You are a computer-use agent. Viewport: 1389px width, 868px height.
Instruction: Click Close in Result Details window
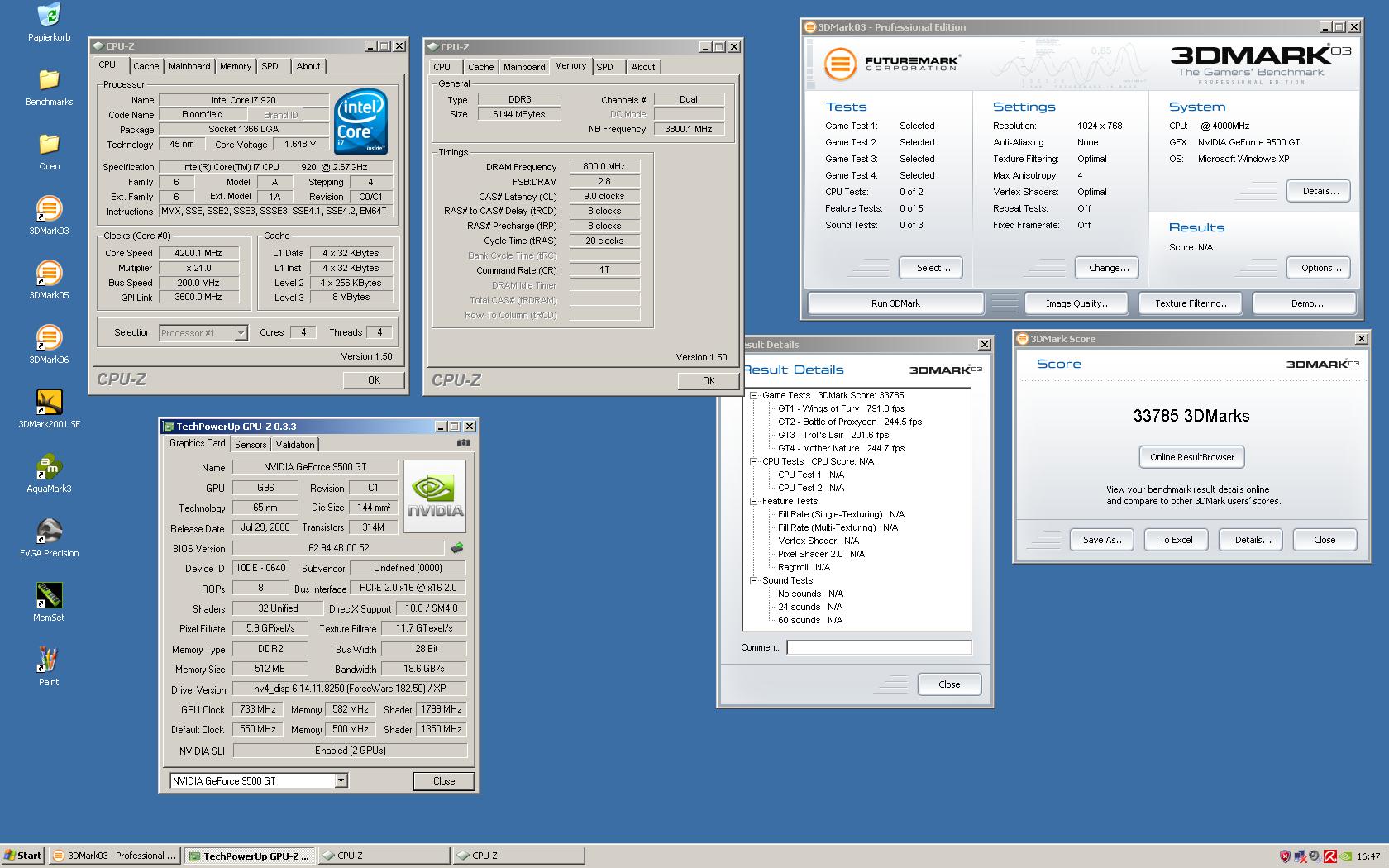[949, 684]
